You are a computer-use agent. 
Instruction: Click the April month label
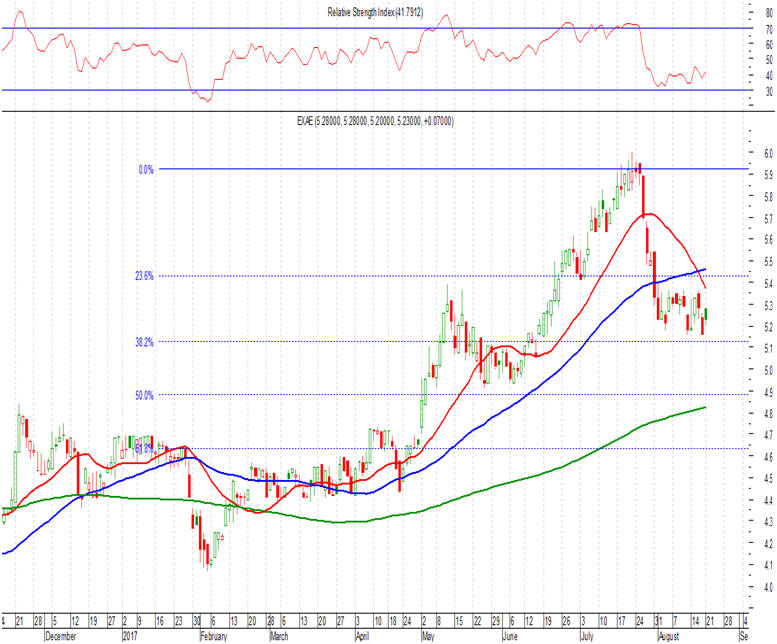(362, 636)
